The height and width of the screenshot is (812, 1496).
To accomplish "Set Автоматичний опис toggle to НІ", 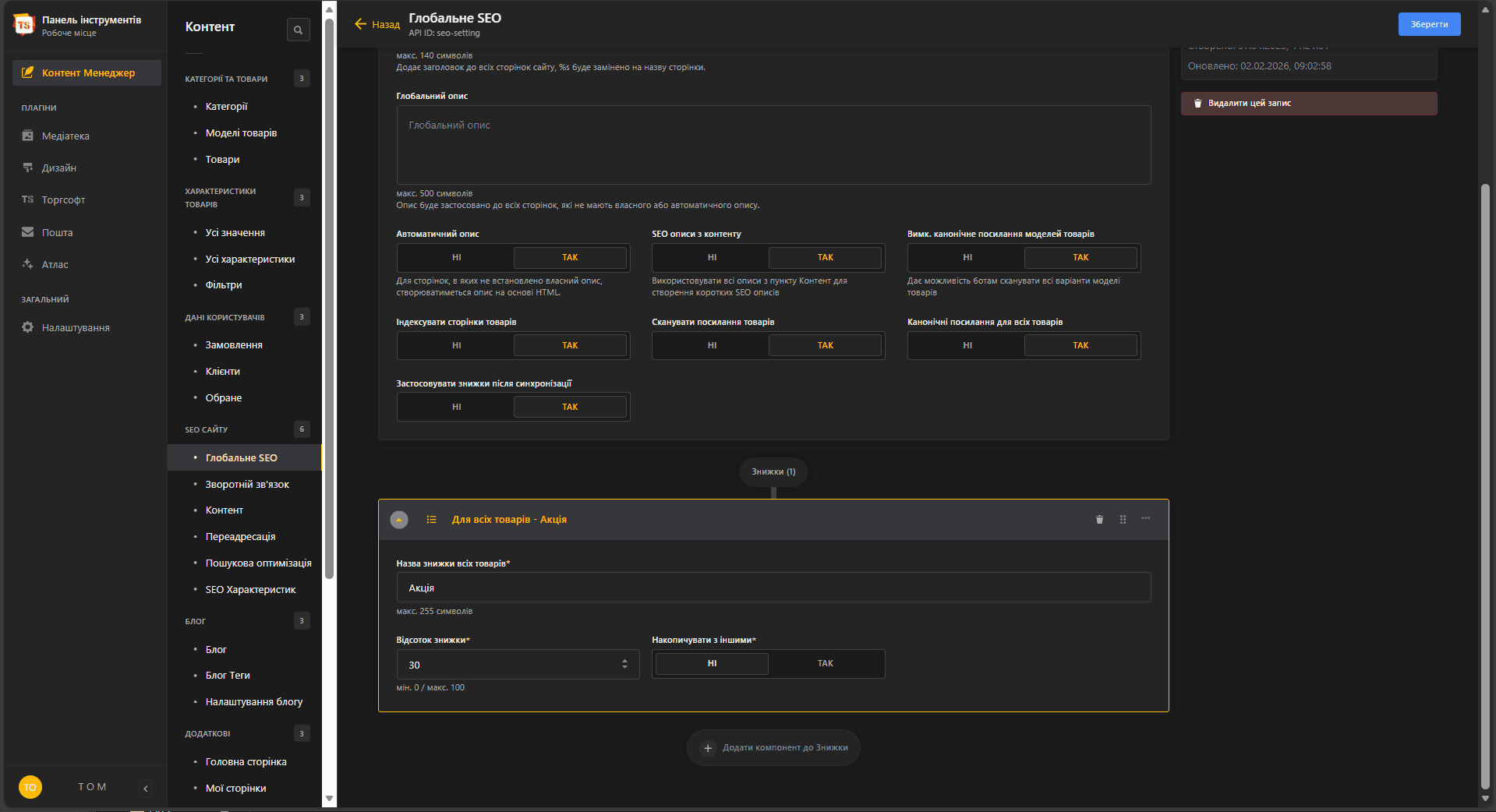I will tap(456, 258).
